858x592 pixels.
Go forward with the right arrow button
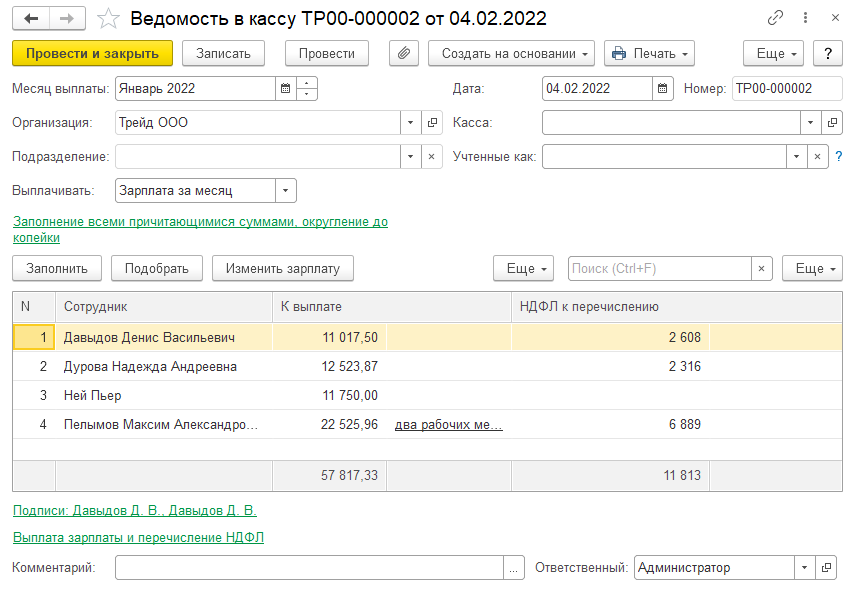coord(67,19)
